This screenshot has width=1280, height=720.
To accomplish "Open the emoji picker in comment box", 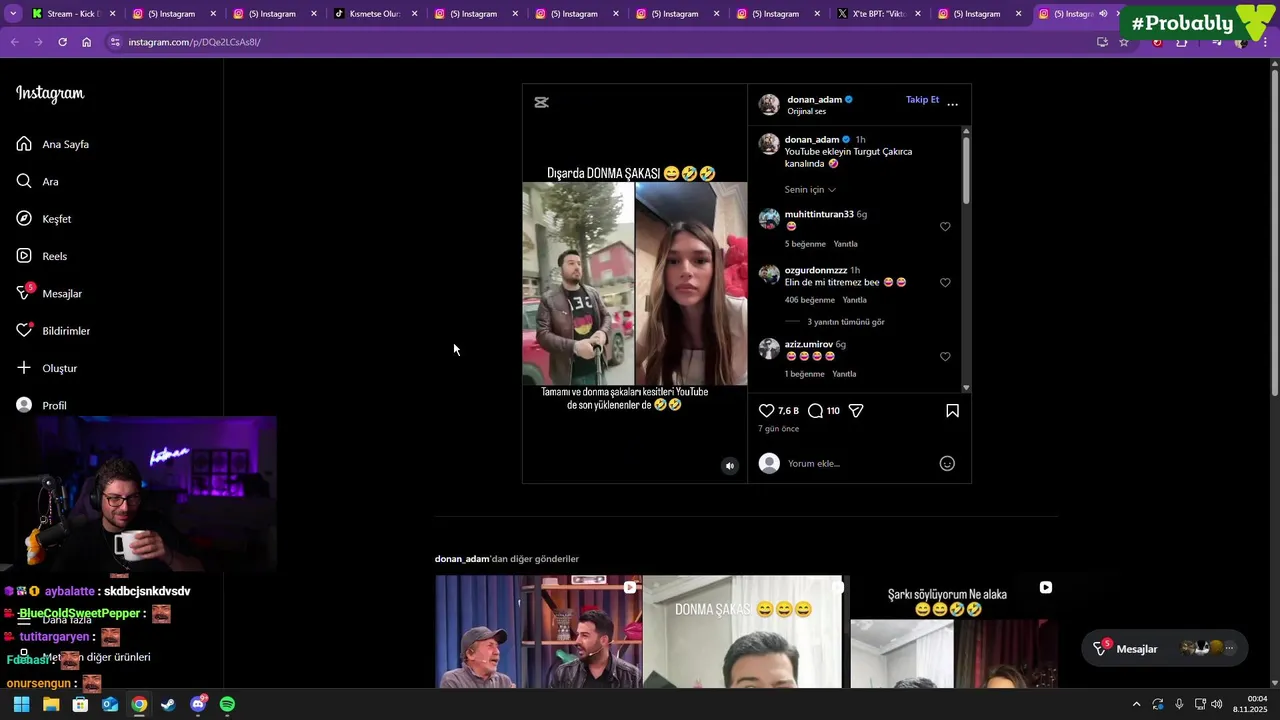I will 947,463.
